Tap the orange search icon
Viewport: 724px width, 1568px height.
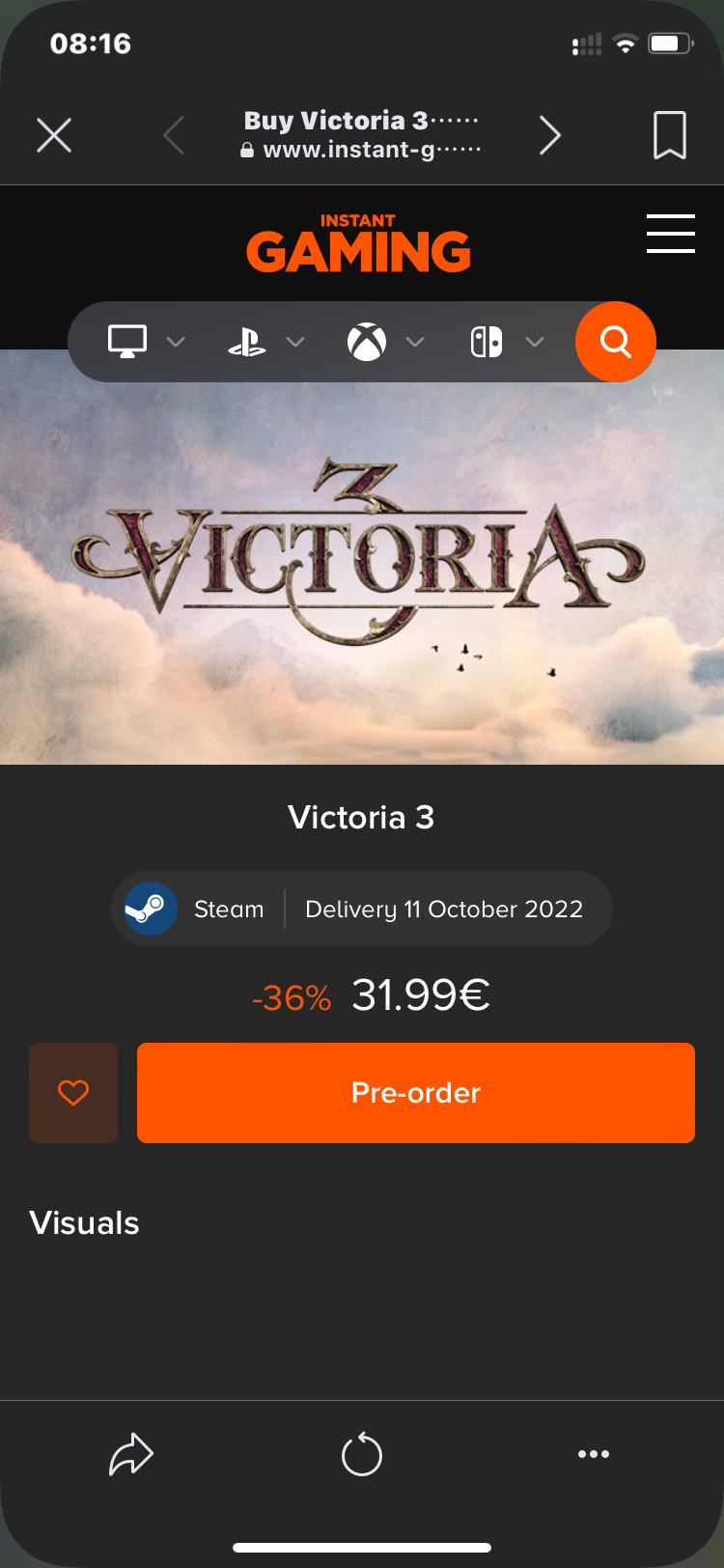pos(616,342)
